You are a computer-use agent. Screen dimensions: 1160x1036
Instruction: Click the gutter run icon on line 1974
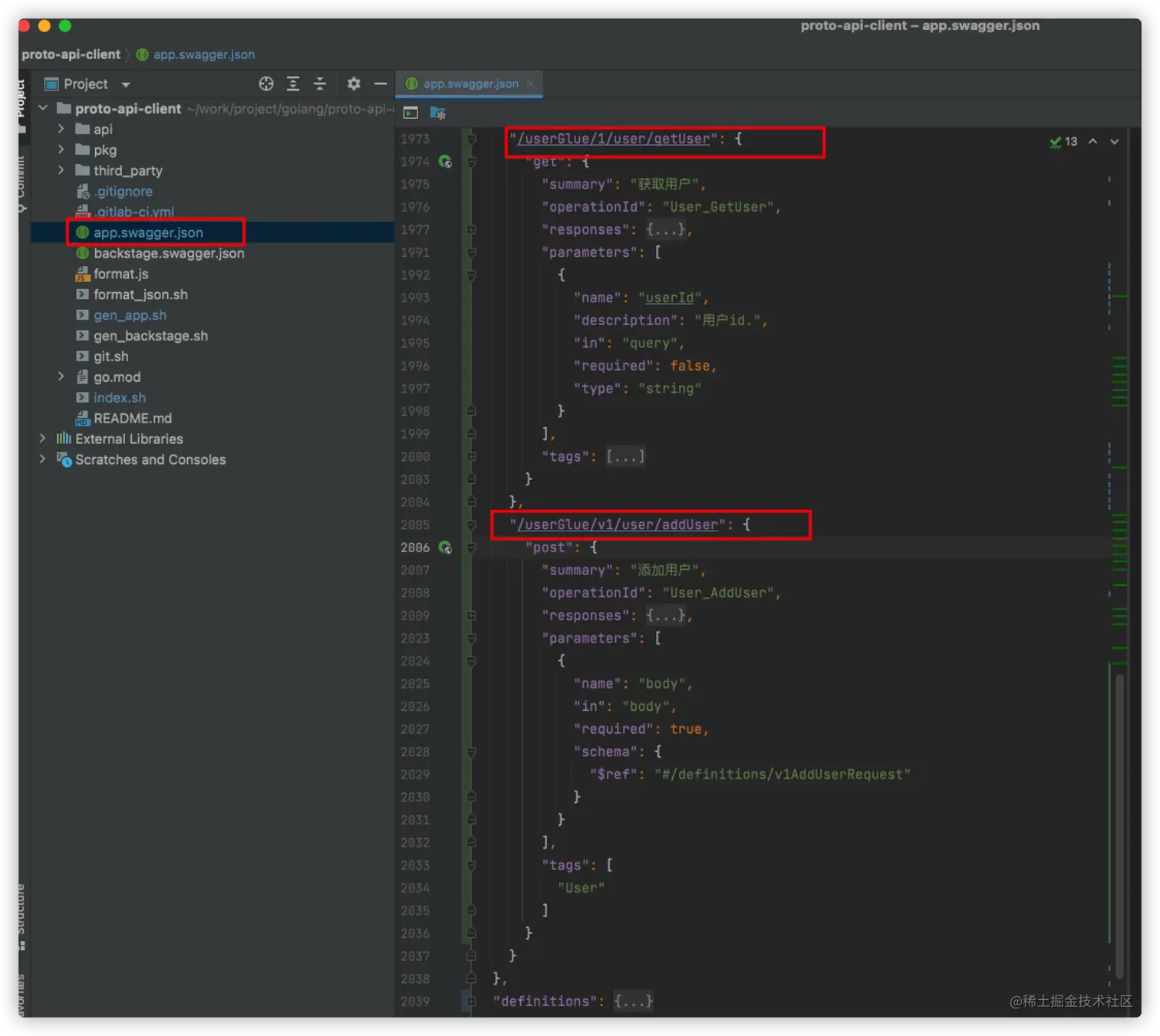coord(445,161)
